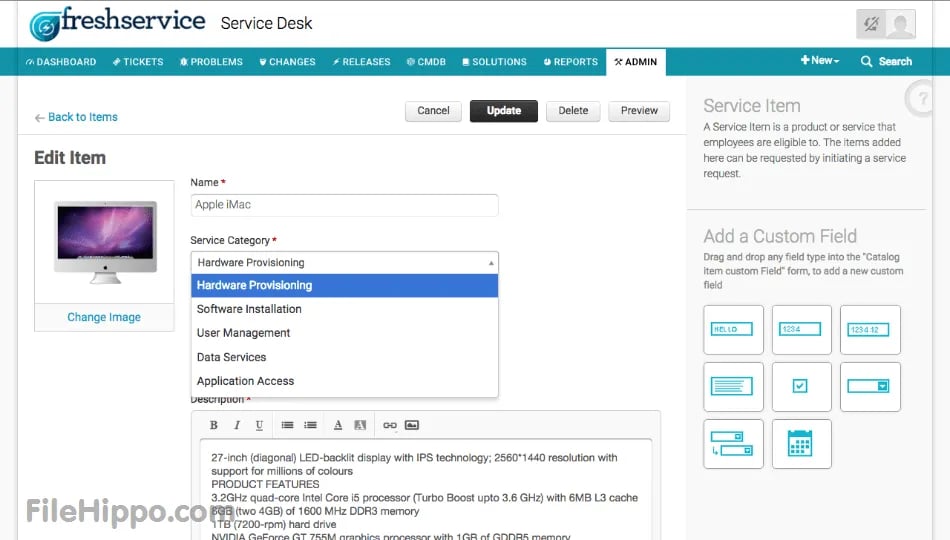This screenshot has width=950, height=540.
Task: Go to the Problems tab
Action: pyautogui.click(x=211, y=62)
